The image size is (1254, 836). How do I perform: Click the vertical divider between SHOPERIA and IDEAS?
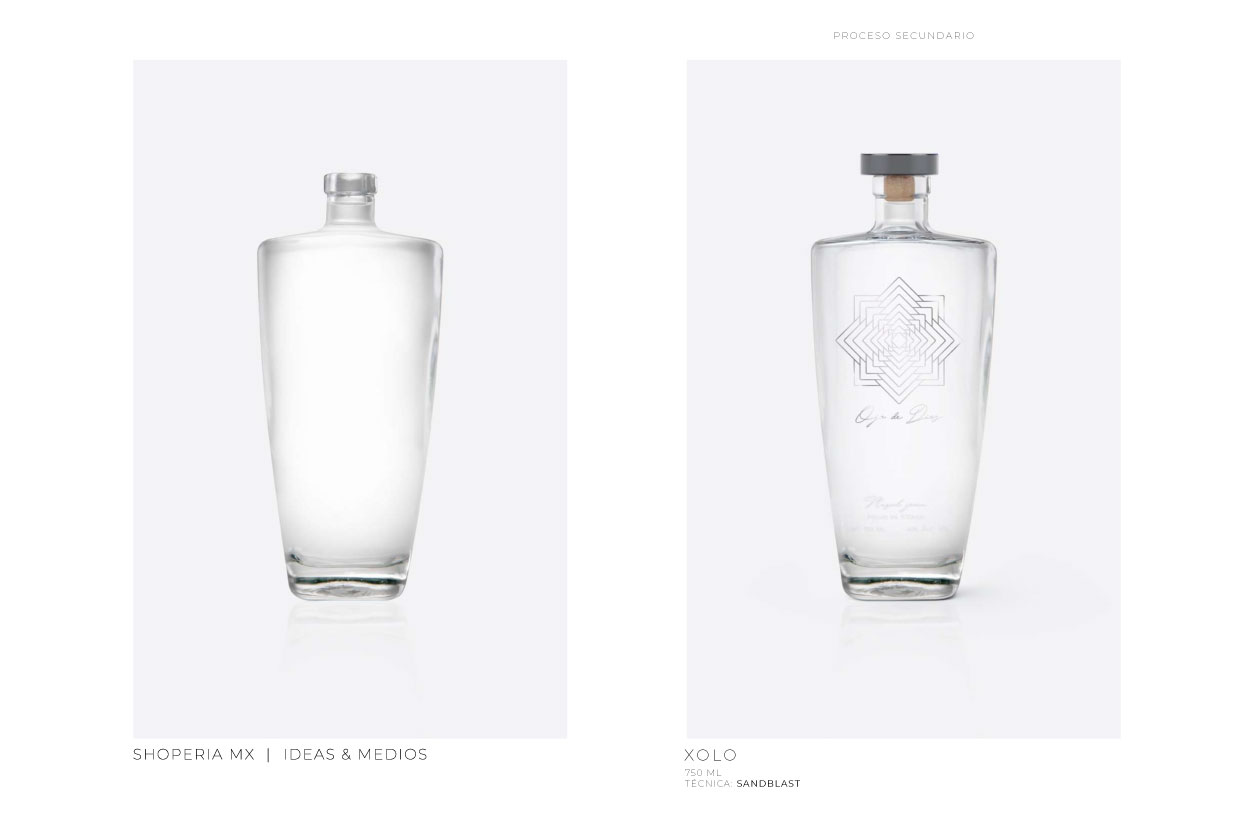tap(269, 754)
